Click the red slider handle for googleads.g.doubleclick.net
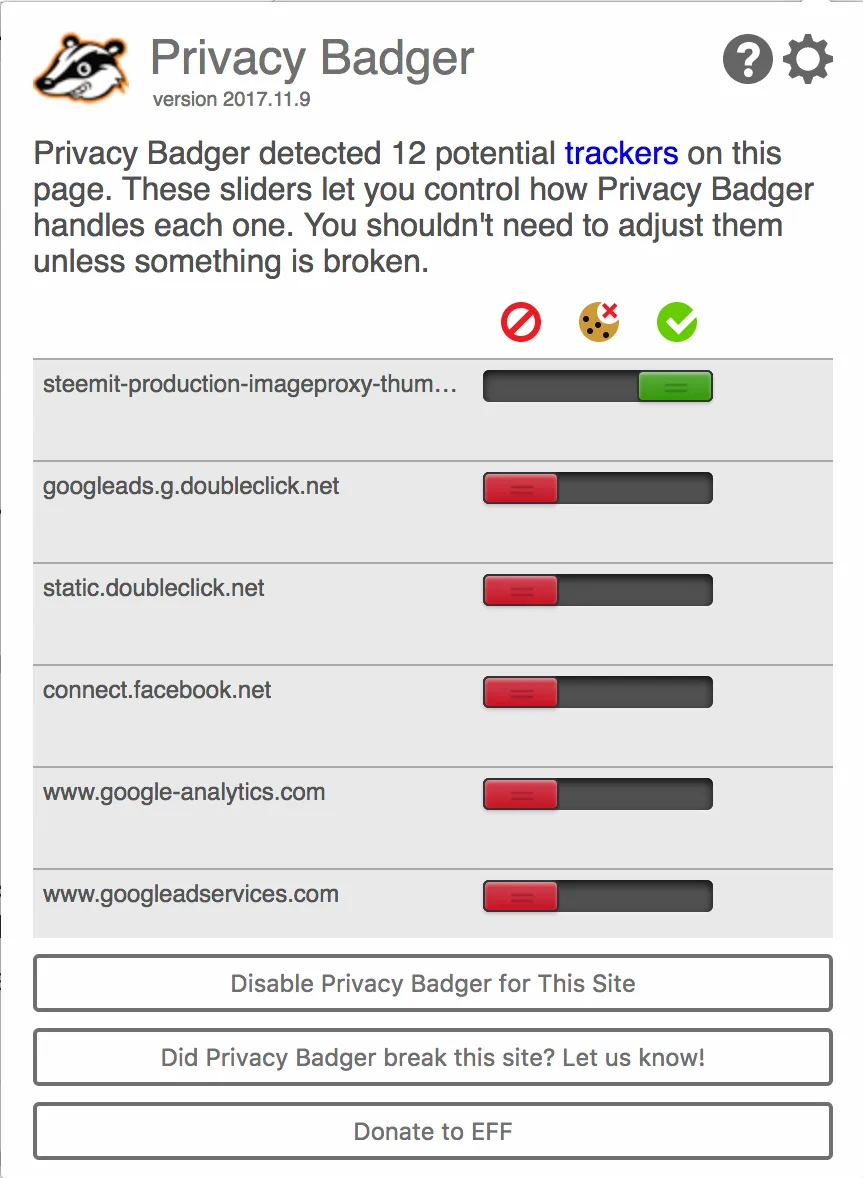The image size is (863, 1178). click(521, 488)
